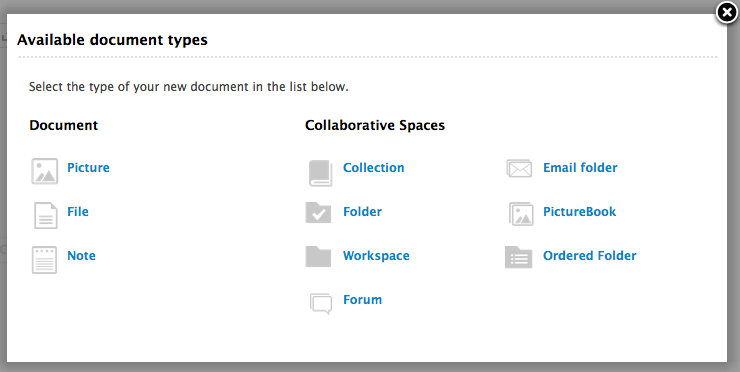Choose the Note lined-paper icon

pos(44,260)
